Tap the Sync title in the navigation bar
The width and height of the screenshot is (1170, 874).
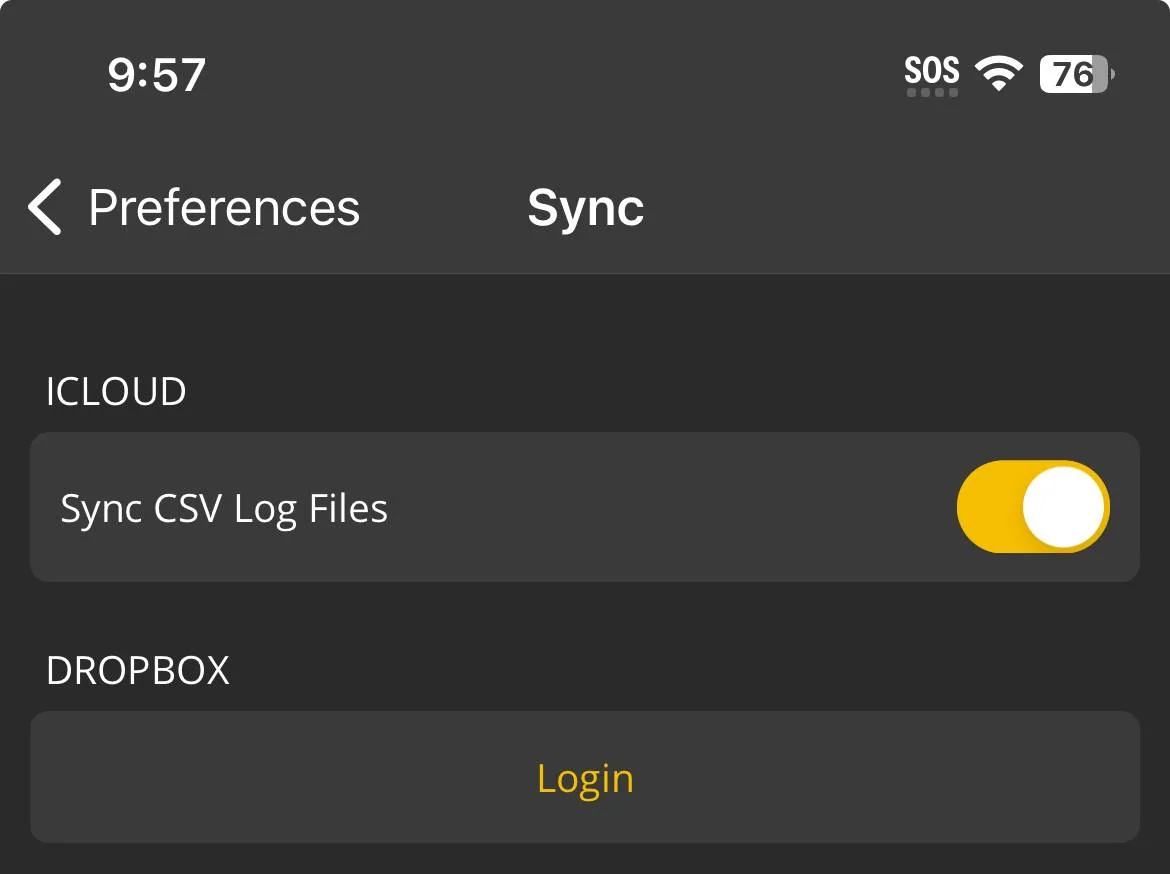tap(585, 208)
